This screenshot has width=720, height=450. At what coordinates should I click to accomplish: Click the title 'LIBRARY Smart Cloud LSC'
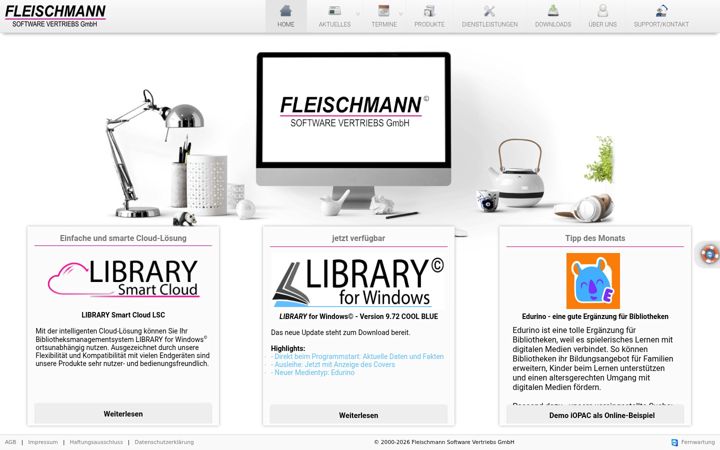(x=123, y=315)
